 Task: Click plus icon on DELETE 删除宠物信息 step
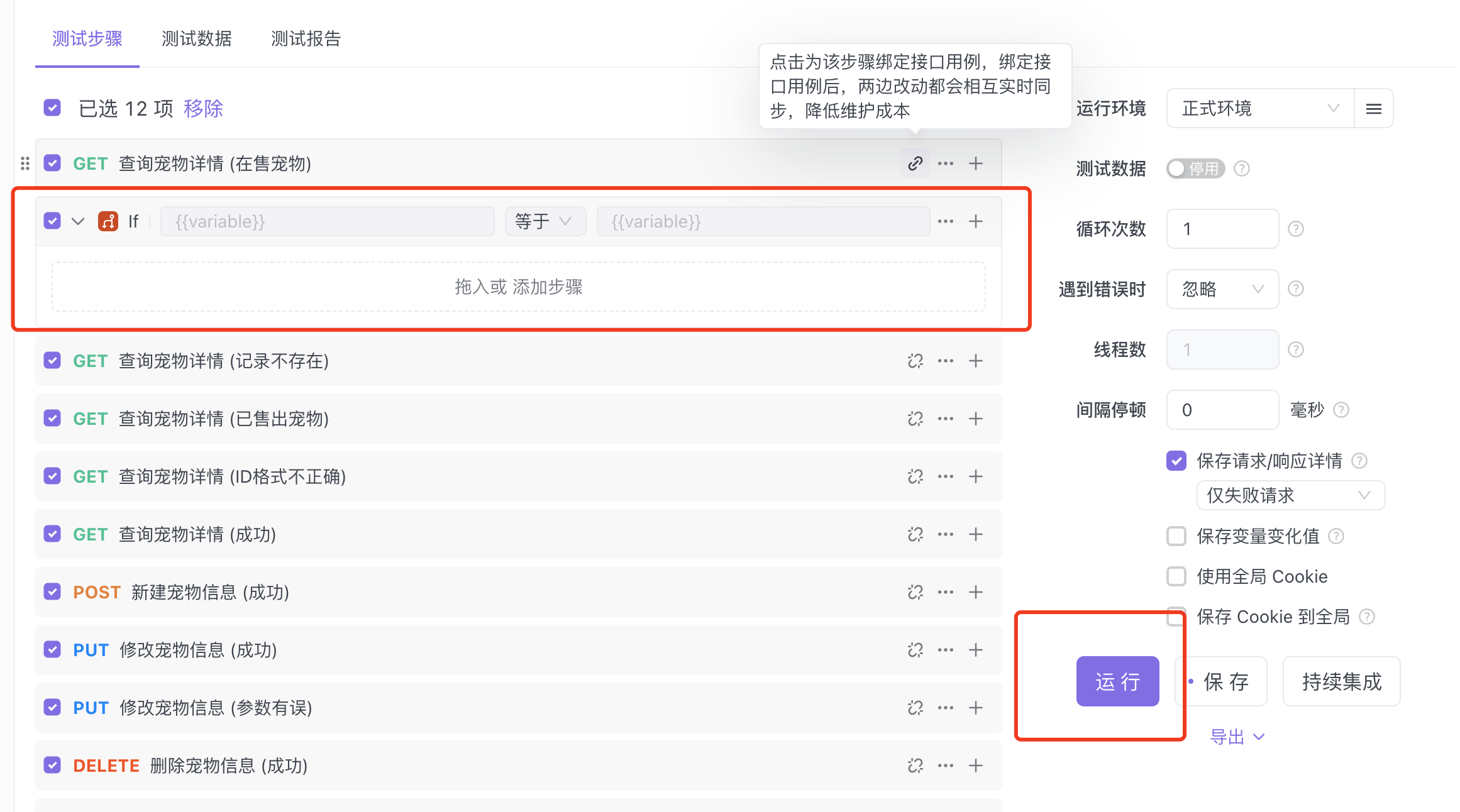pos(975,765)
